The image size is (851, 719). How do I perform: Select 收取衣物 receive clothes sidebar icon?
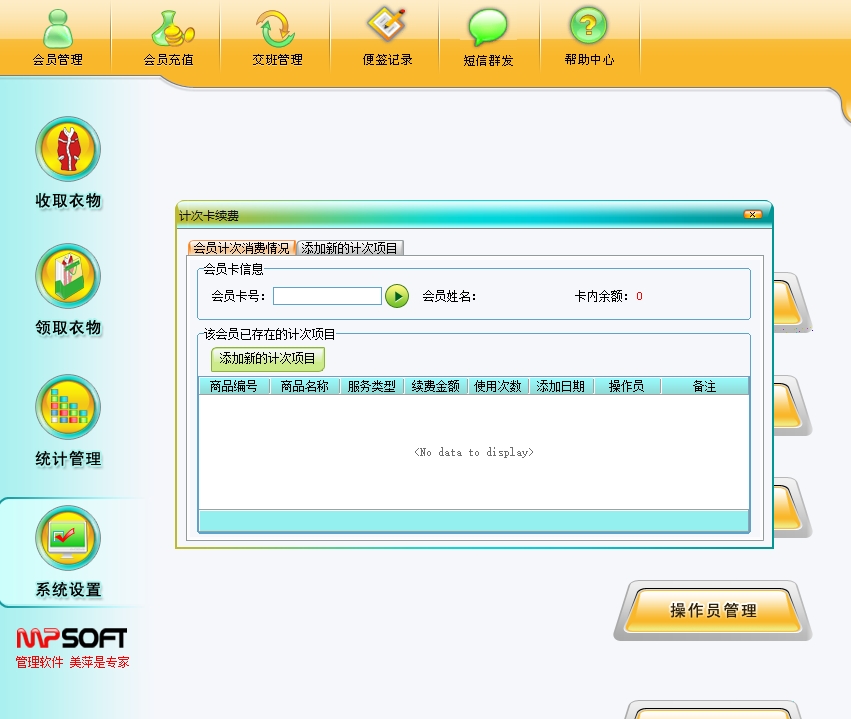pos(68,150)
